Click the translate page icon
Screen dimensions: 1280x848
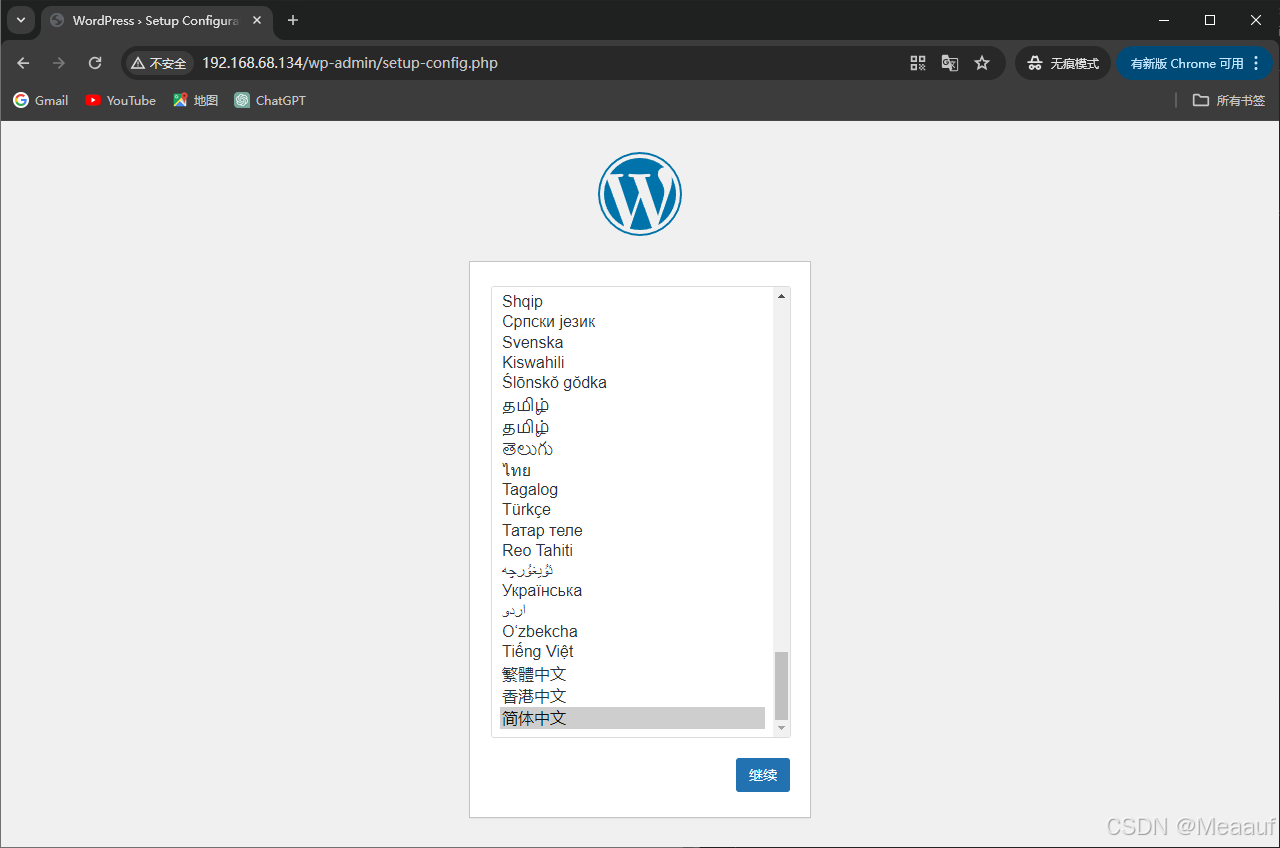point(950,63)
